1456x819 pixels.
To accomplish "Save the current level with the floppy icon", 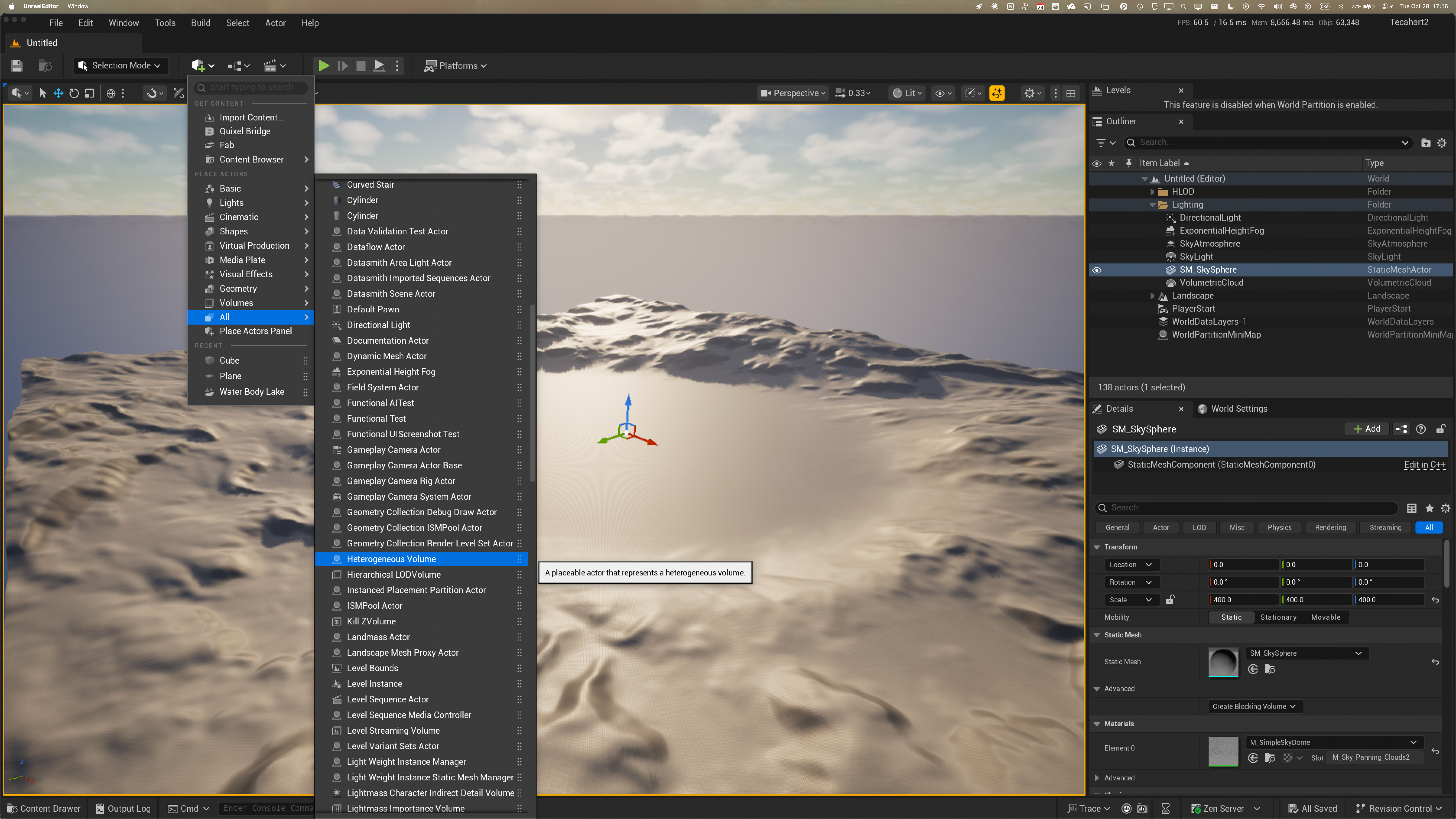I will click(16, 66).
